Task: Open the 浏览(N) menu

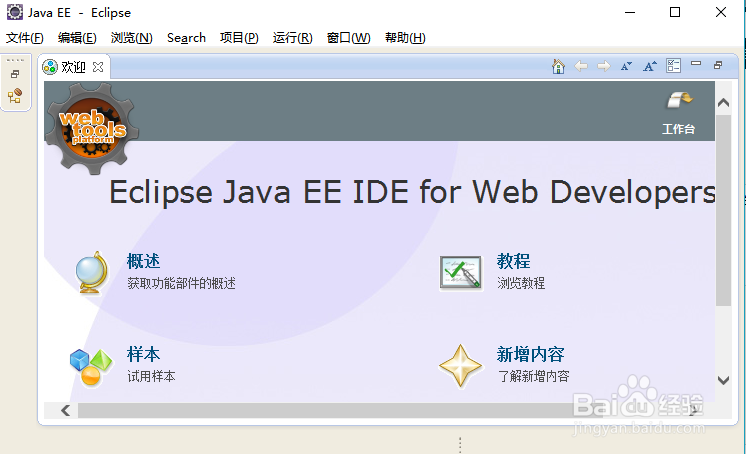Action: pyautogui.click(x=131, y=38)
